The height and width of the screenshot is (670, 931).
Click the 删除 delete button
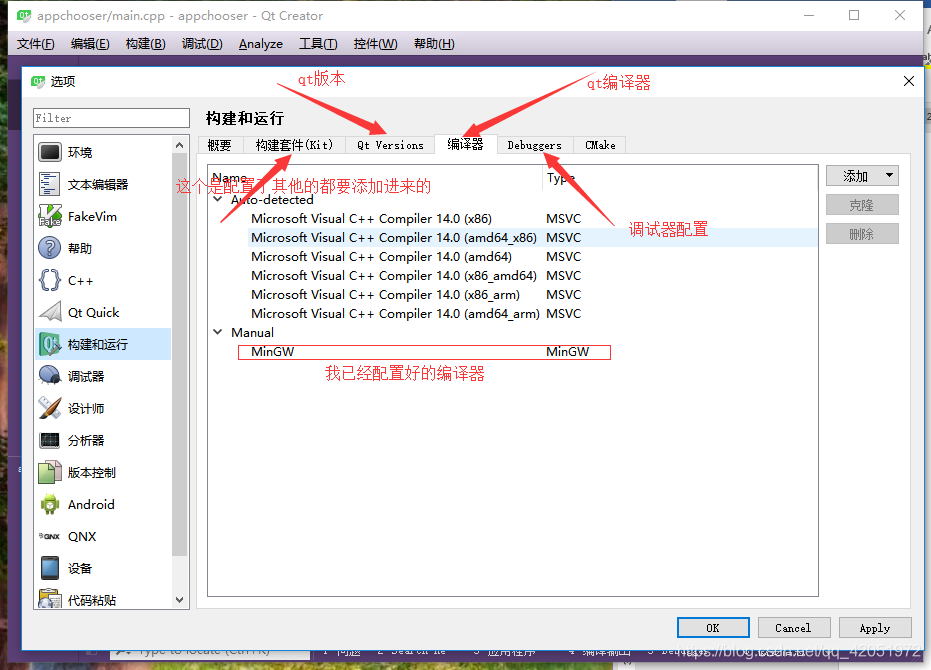862,234
